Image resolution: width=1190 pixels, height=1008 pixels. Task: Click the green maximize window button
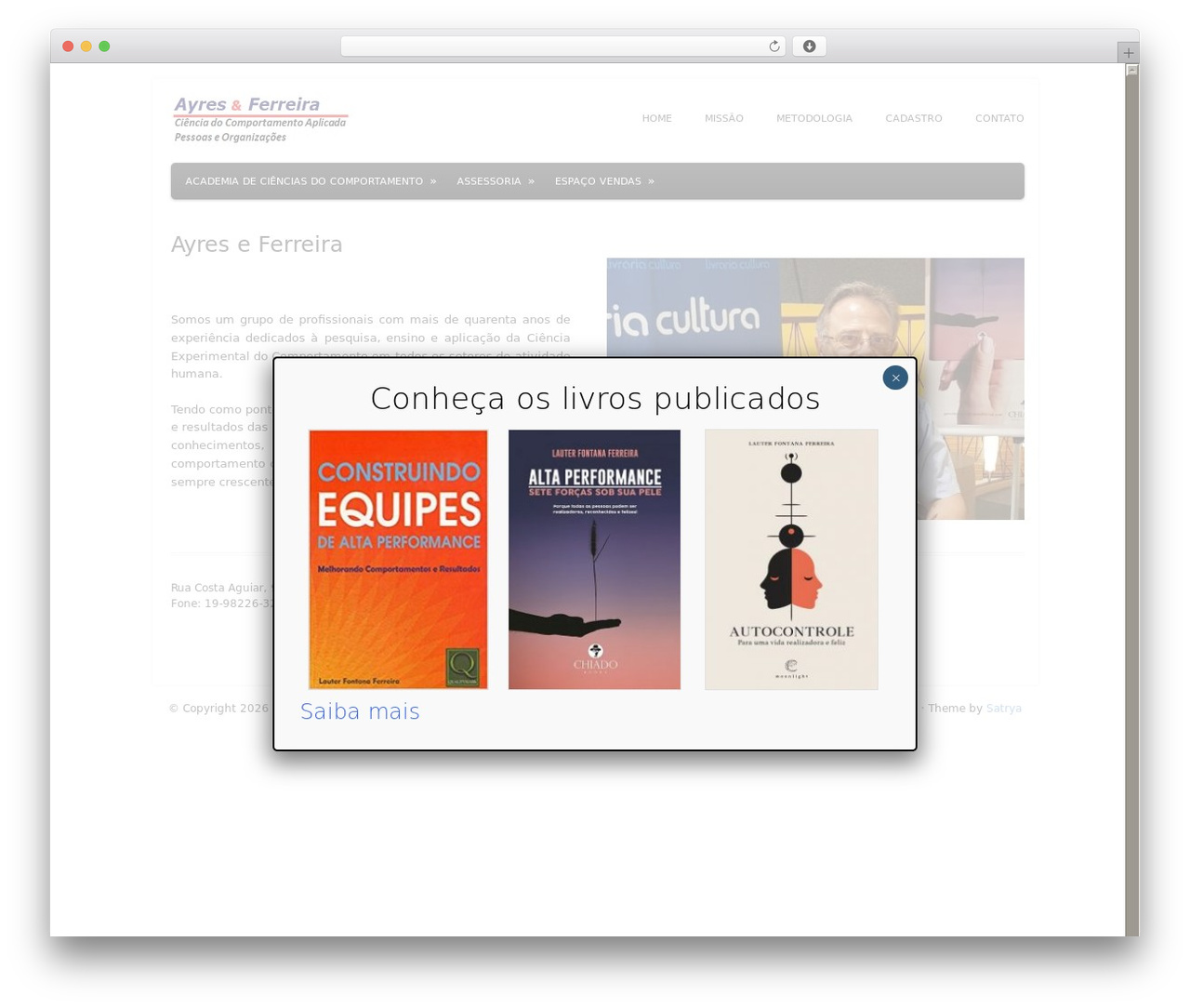pyautogui.click(x=104, y=46)
